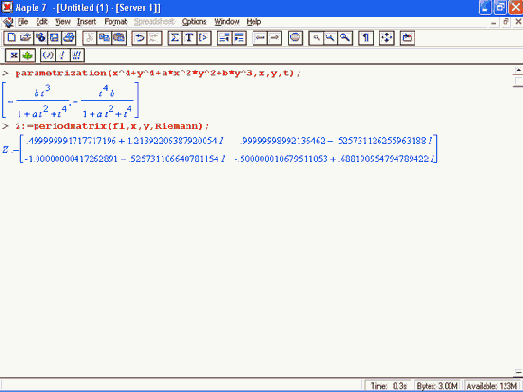Open the File menu

(x=23, y=22)
